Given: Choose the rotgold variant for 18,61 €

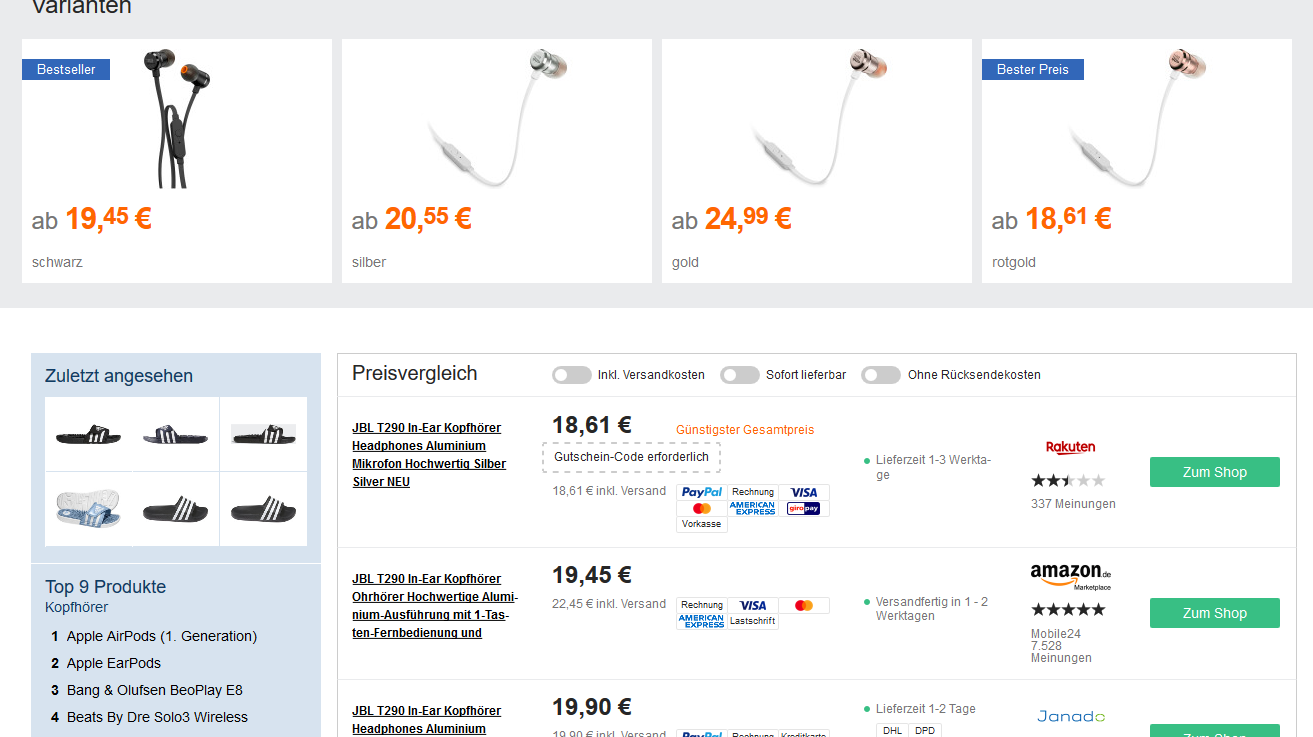Looking at the screenshot, I should [x=1136, y=160].
